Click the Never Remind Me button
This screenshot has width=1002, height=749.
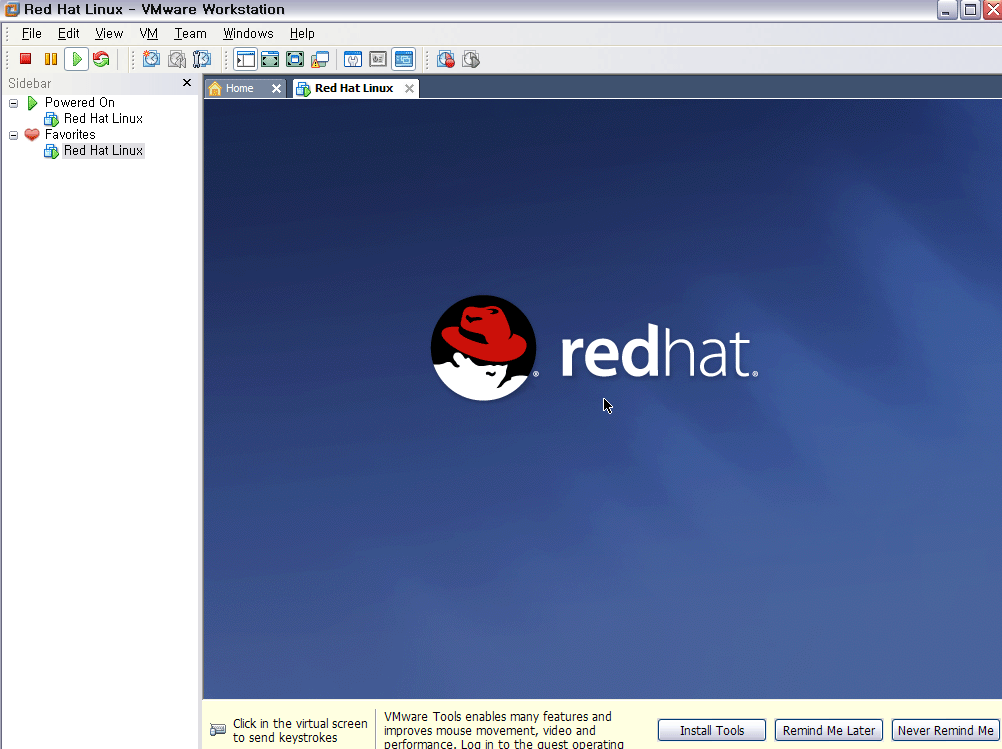pyautogui.click(x=946, y=730)
